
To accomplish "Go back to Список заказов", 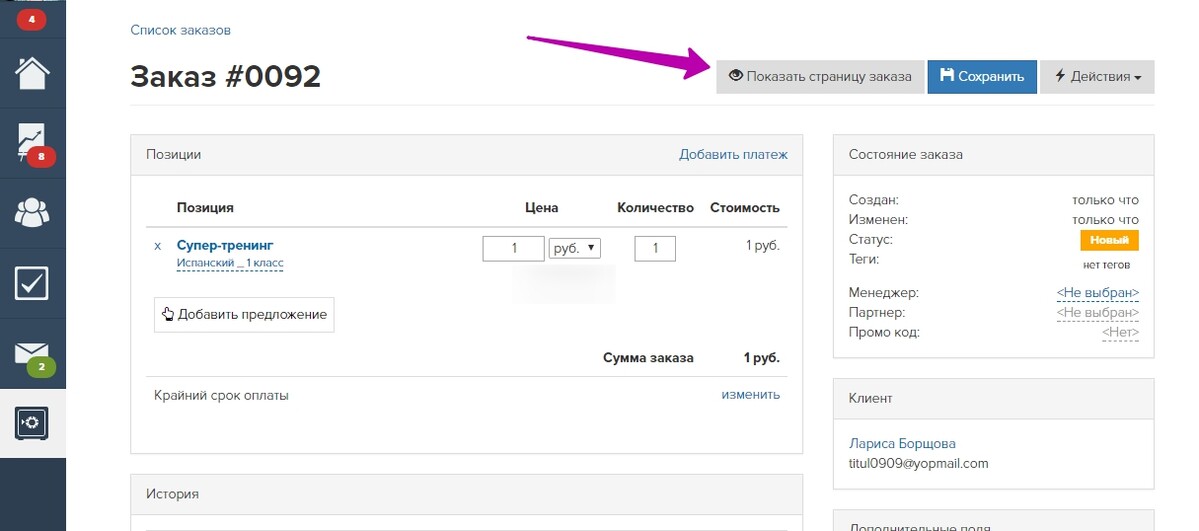I will click(x=180, y=31).
